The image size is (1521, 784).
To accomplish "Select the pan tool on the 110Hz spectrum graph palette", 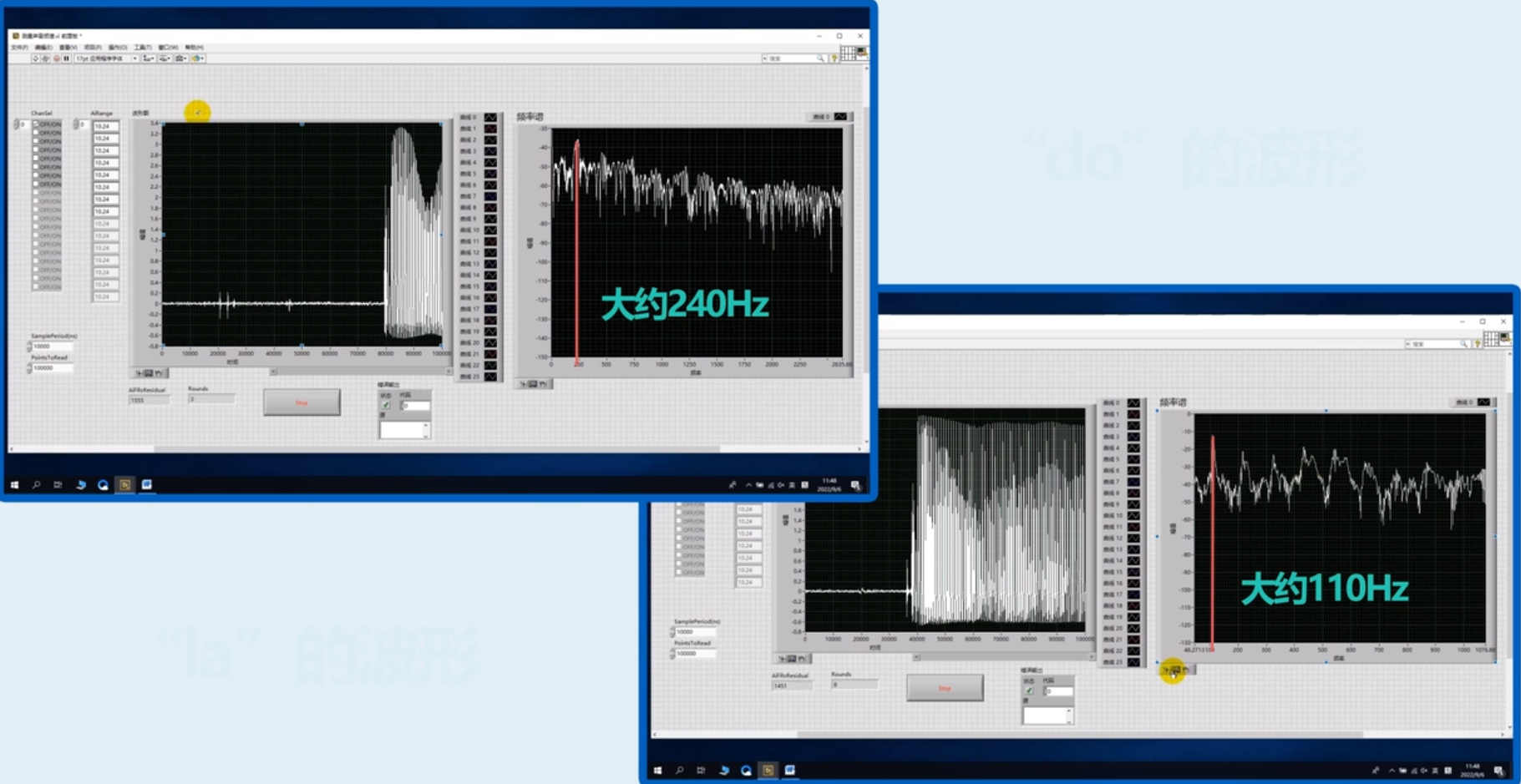I will [1186, 670].
